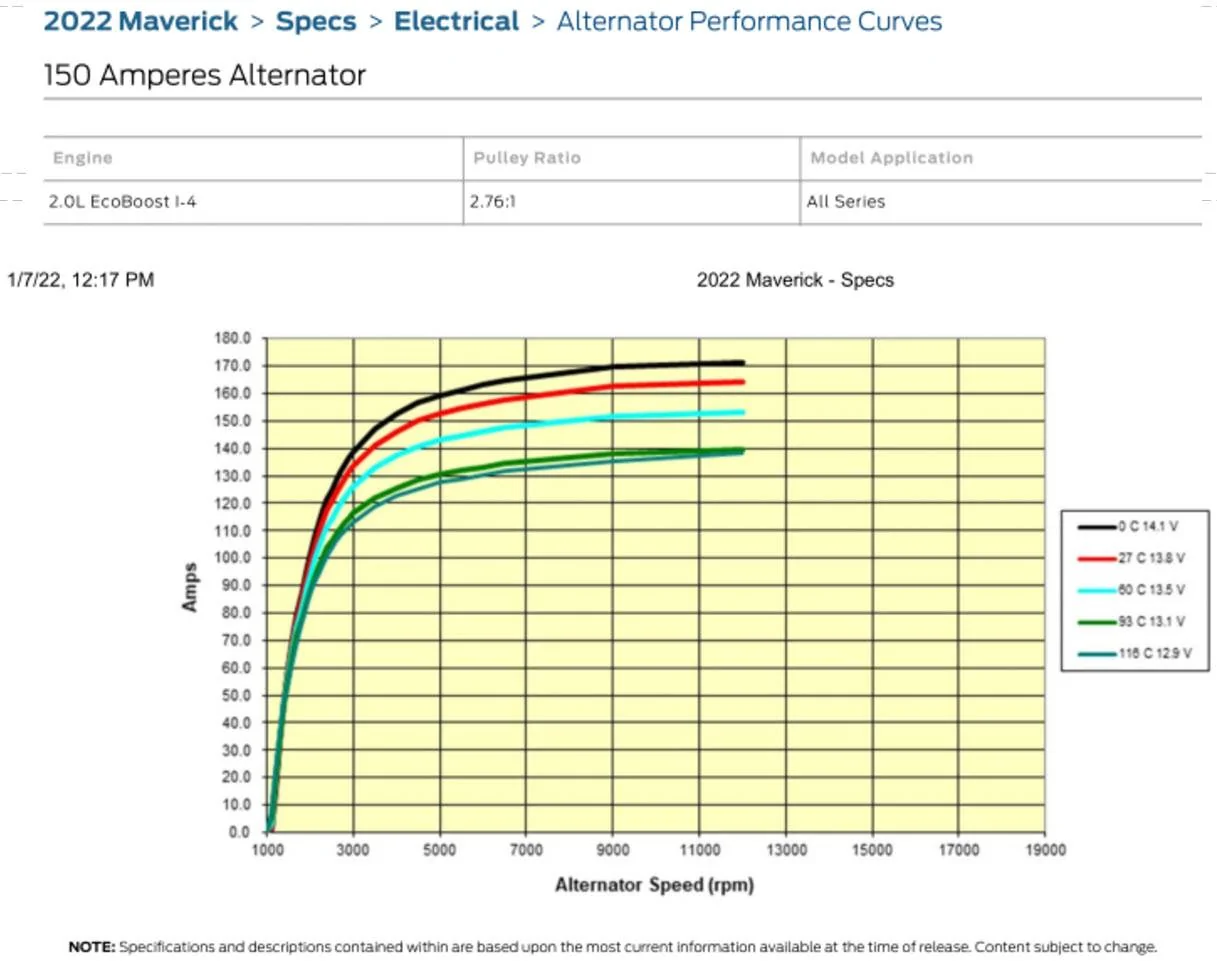The height and width of the screenshot is (961, 1217).
Task: Click the '3000' x-axis tick label
Action: pos(353,851)
